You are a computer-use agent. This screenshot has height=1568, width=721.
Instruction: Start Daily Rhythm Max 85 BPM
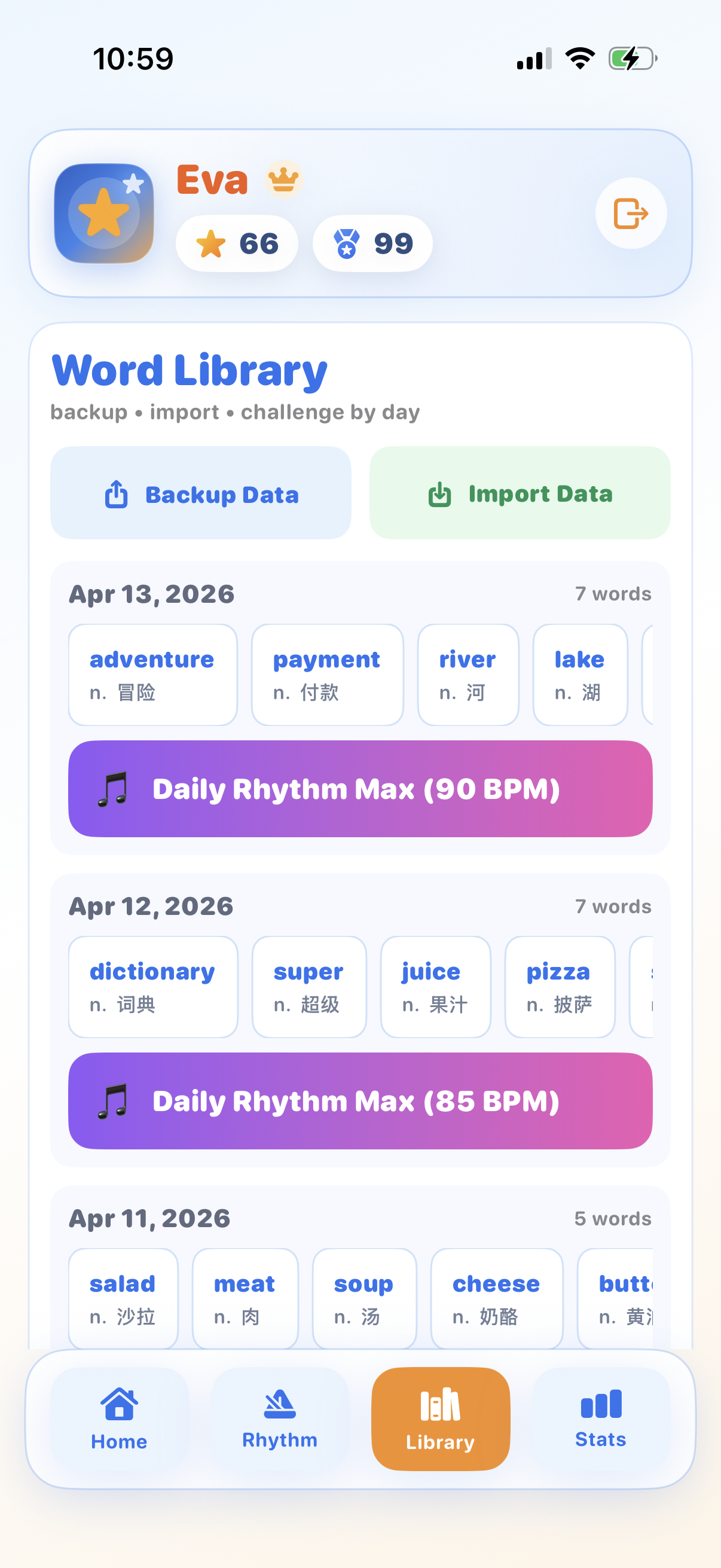360,1101
